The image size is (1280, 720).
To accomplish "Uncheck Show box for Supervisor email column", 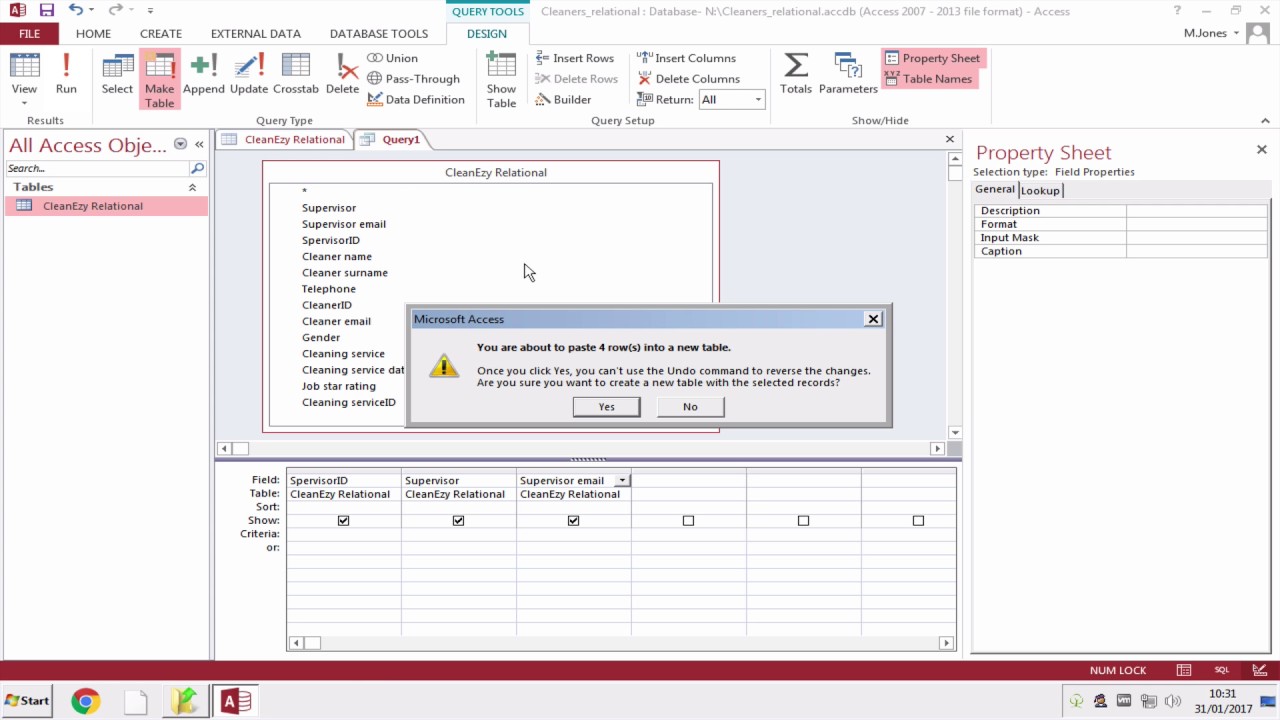I will [x=573, y=521].
